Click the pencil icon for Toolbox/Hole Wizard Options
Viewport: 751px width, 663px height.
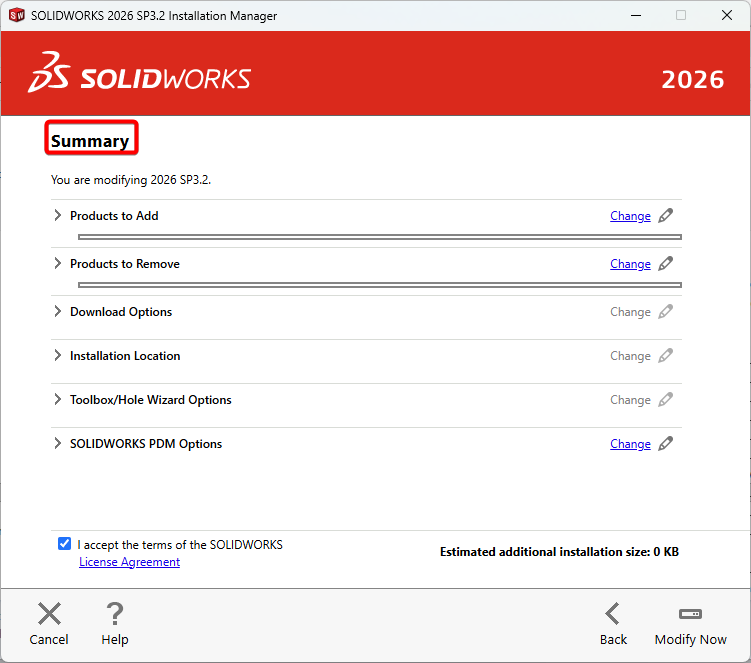[665, 400]
